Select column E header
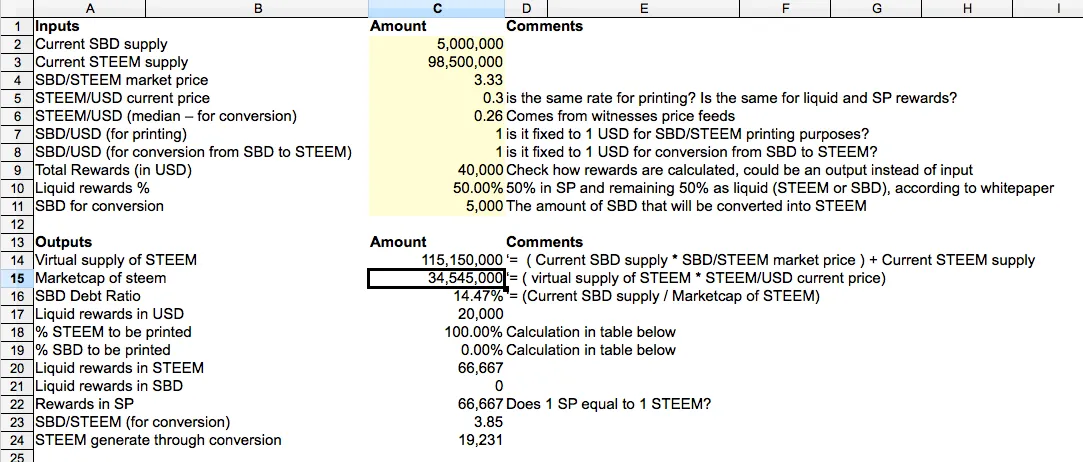This screenshot has height=462, width=1083. [644, 8]
